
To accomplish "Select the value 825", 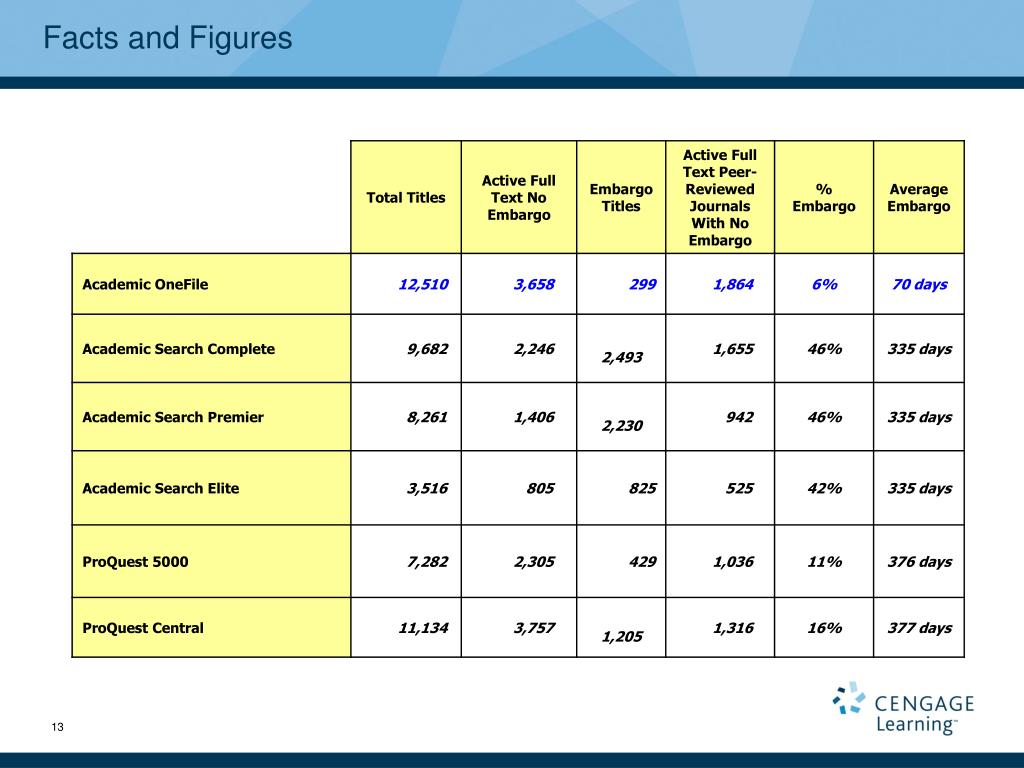I will pyautogui.click(x=643, y=488).
